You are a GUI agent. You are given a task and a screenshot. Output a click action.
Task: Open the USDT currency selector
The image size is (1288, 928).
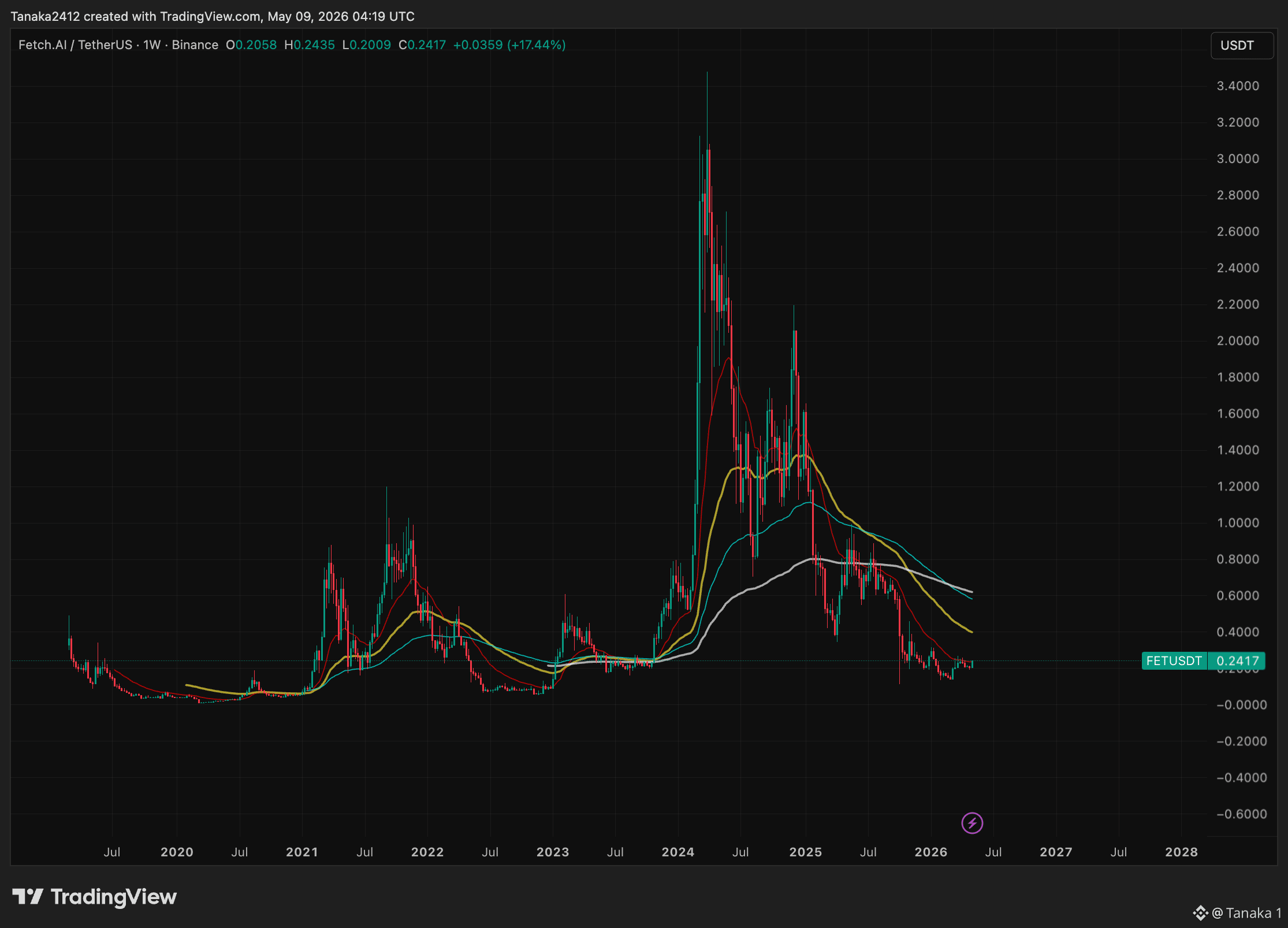coord(1242,46)
